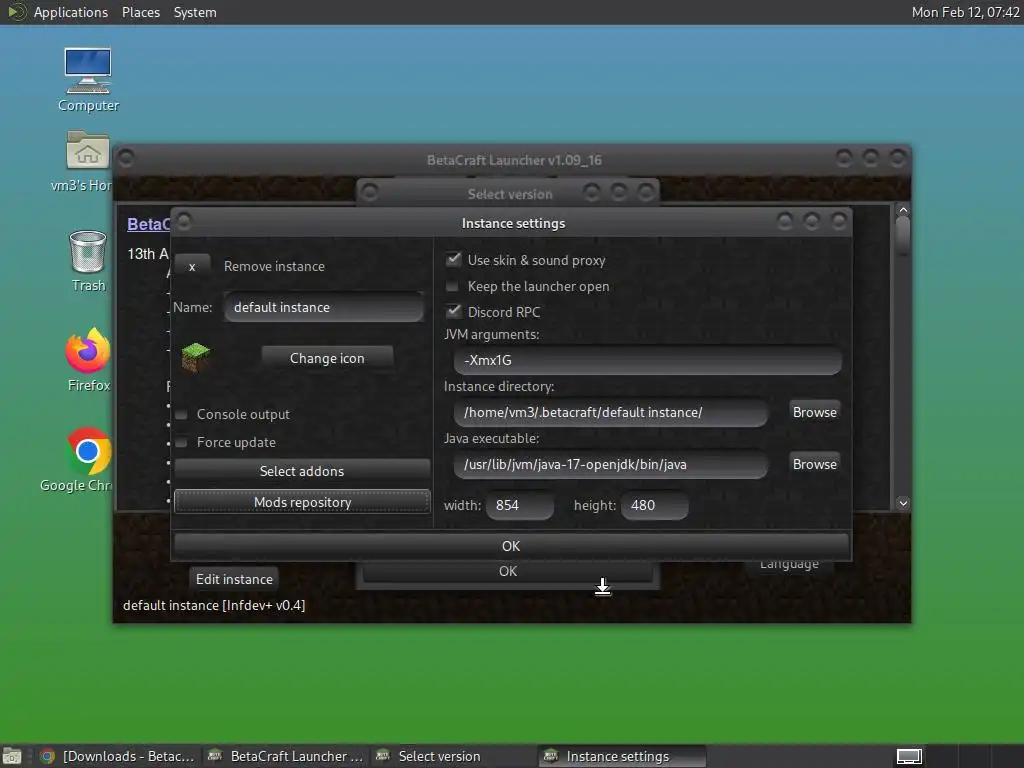This screenshot has width=1024, height=768.
Task: Open Mods repository
Action: coord(302,502)
